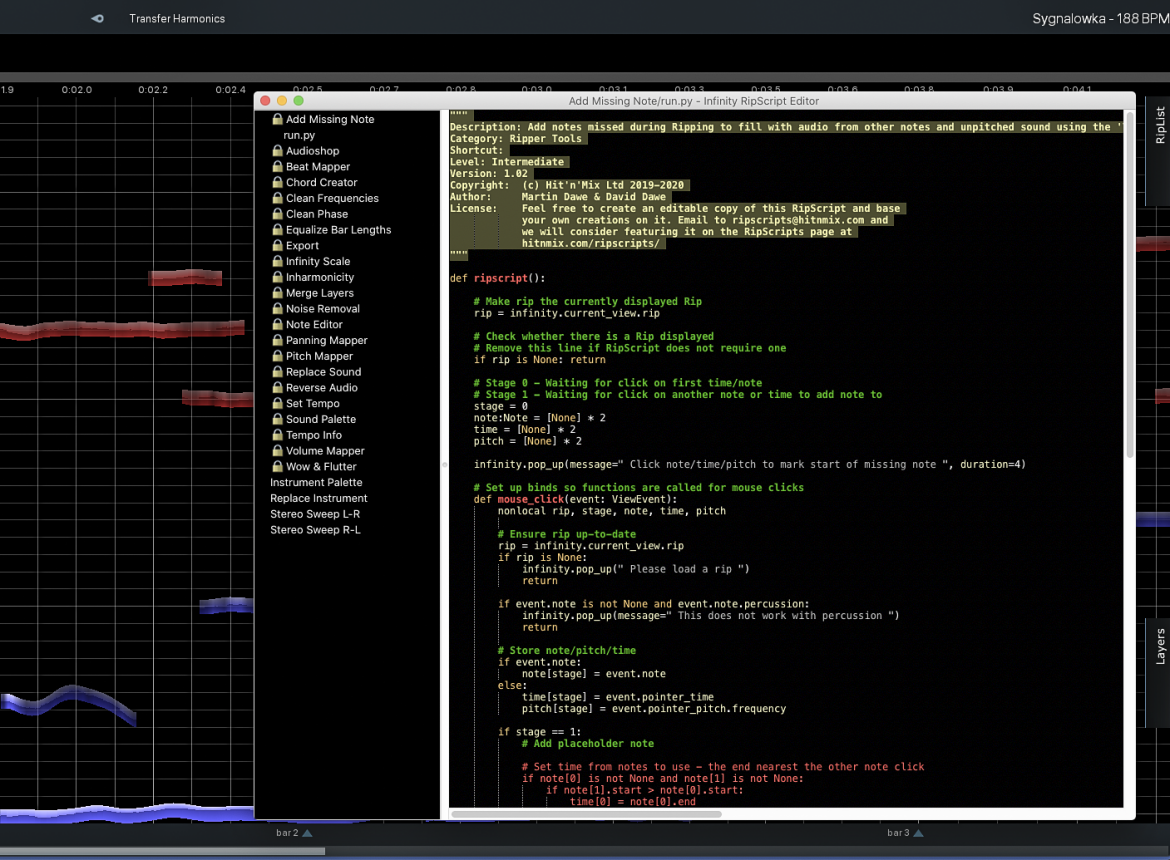Select the Reverse Audio script

[x=322, y=387]
